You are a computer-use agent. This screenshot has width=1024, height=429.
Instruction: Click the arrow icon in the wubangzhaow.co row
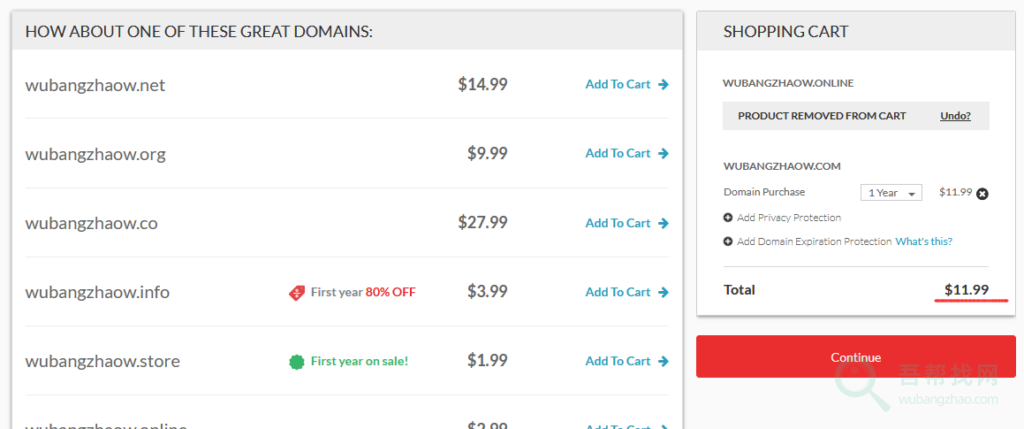point(664,223)
